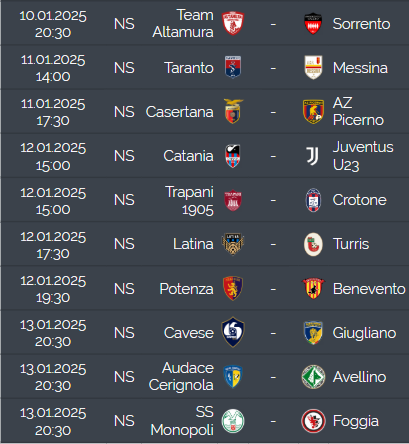Screen dimensions: 409x444
Task: Click NS status in Audace Cerignola row
Action: [124, 377]
